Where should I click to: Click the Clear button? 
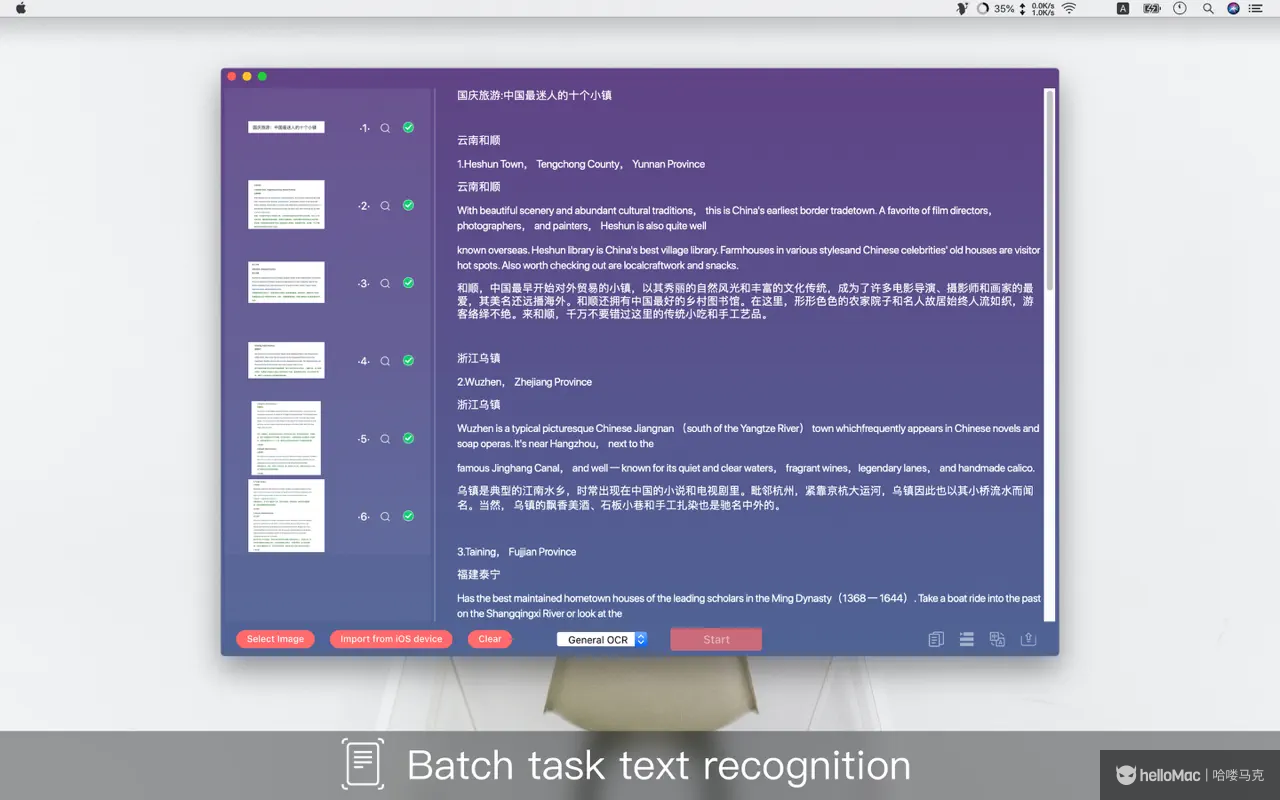pyautogui.click(x=490, y=639)
